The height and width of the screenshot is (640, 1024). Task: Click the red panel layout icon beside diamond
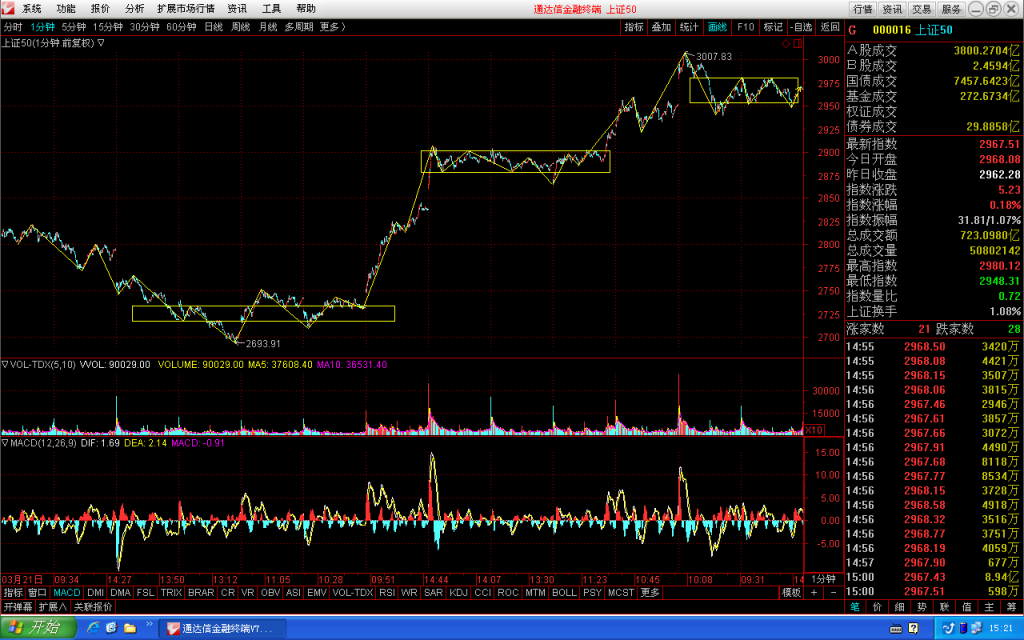pos(798,43)
